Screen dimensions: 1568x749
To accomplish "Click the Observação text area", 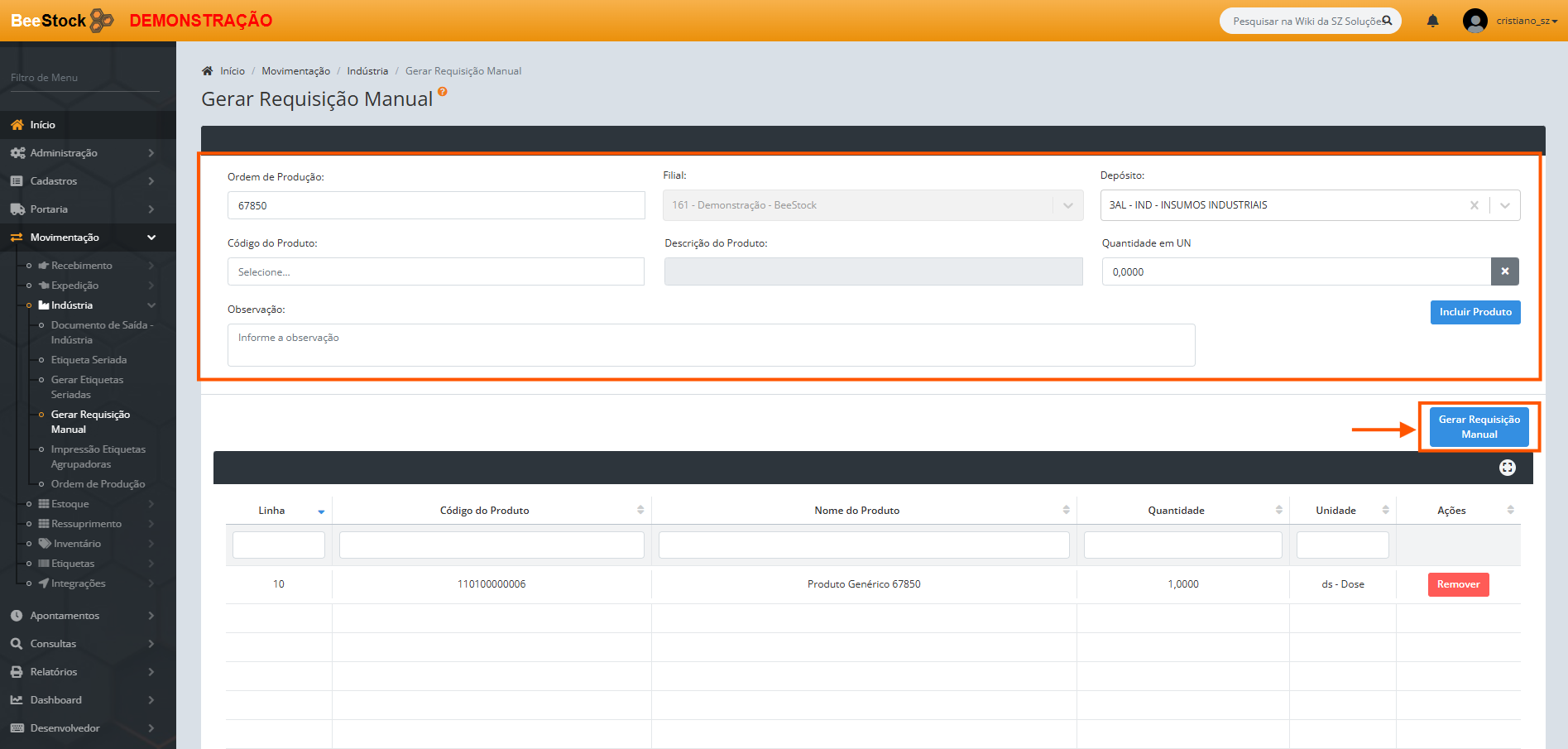I will coord(711,344).
